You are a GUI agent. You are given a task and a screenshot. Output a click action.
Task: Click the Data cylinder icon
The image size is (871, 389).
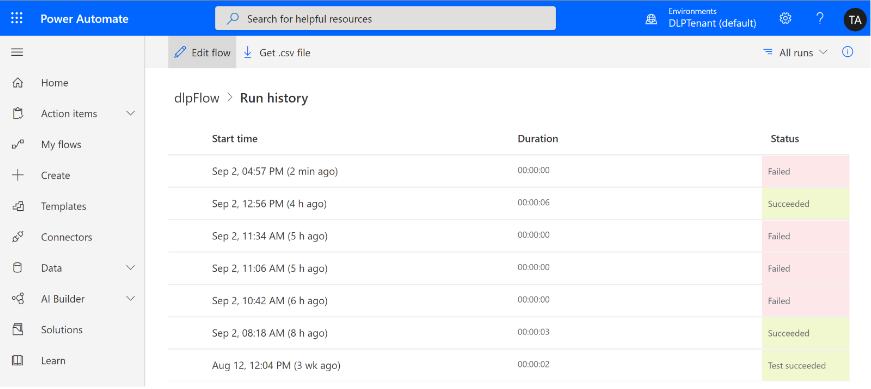pyautogui.click(x=18, y=268)
